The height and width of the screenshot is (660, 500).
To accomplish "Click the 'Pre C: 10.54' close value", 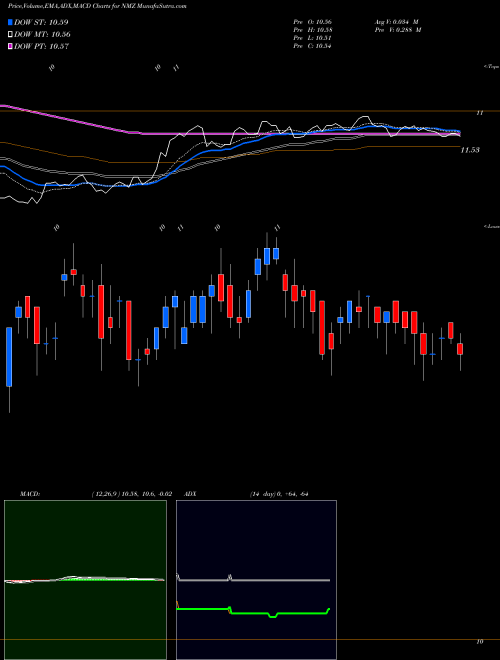I will (313, 46).
